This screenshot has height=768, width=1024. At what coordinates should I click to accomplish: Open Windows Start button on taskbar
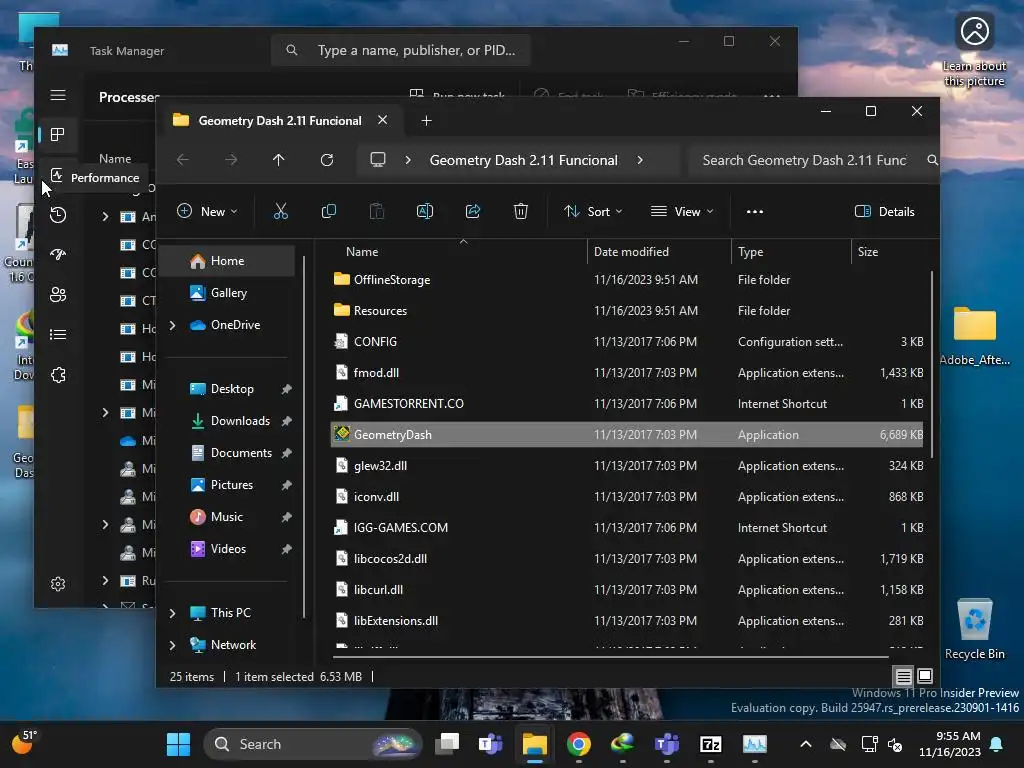tap(178, 744)
